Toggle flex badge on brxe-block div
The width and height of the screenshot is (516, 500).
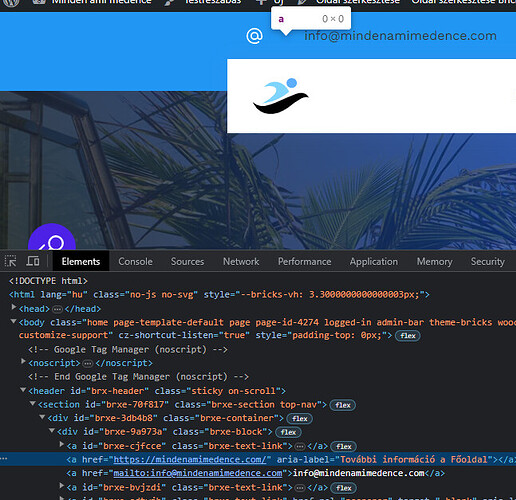(288, 432)
